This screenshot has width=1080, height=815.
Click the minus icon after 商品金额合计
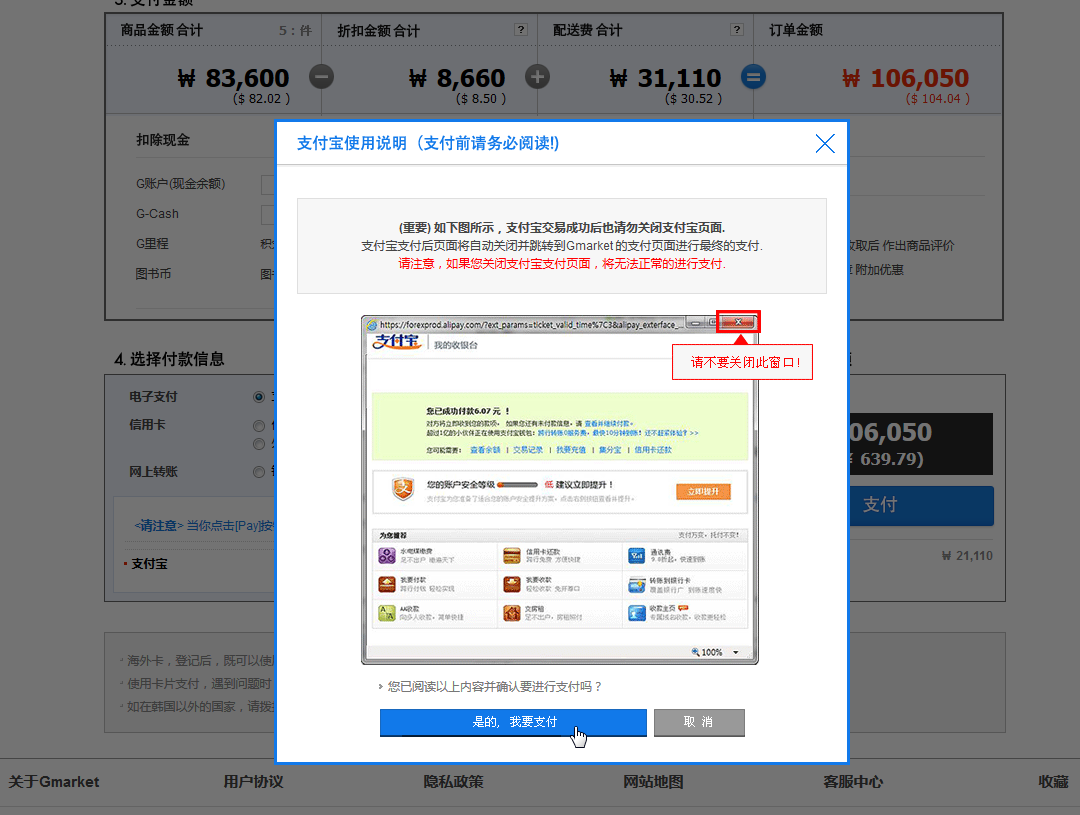321,76
